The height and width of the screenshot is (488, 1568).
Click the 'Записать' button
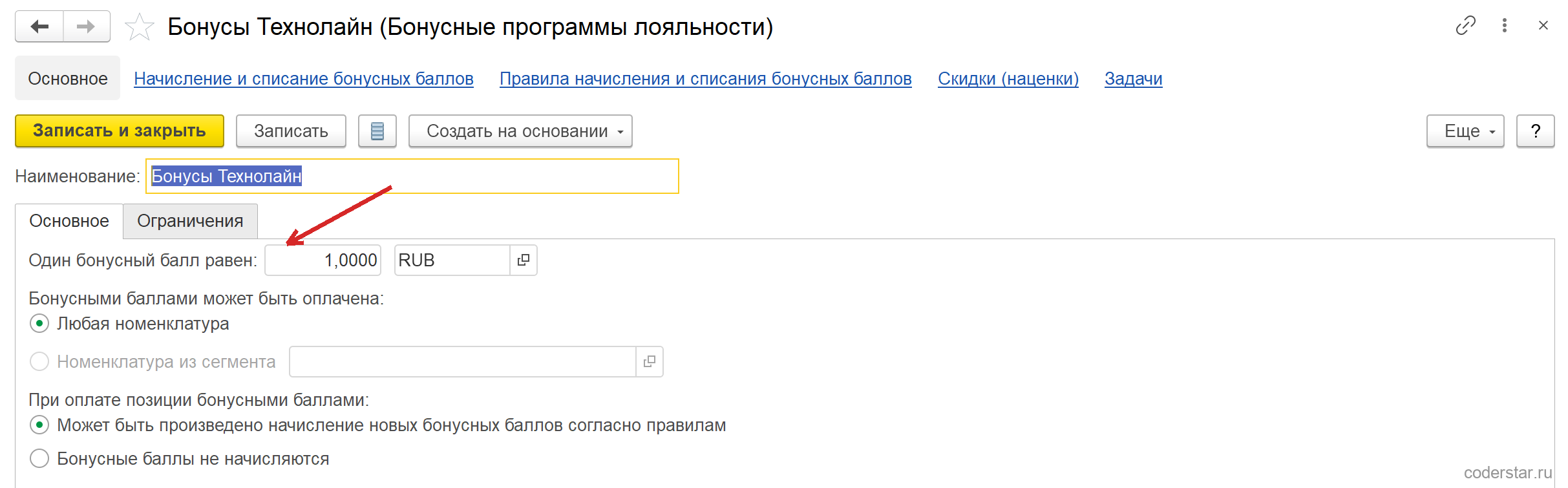(x=291, y=131)
